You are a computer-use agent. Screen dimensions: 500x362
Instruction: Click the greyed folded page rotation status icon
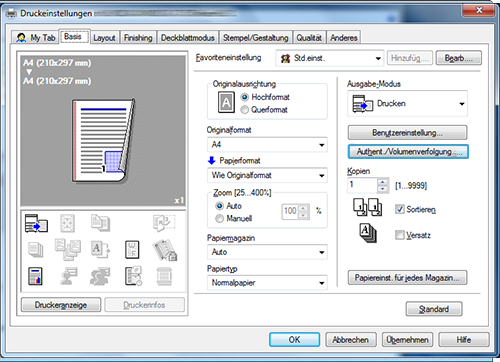pyautogui.click(x=164, y=223)
